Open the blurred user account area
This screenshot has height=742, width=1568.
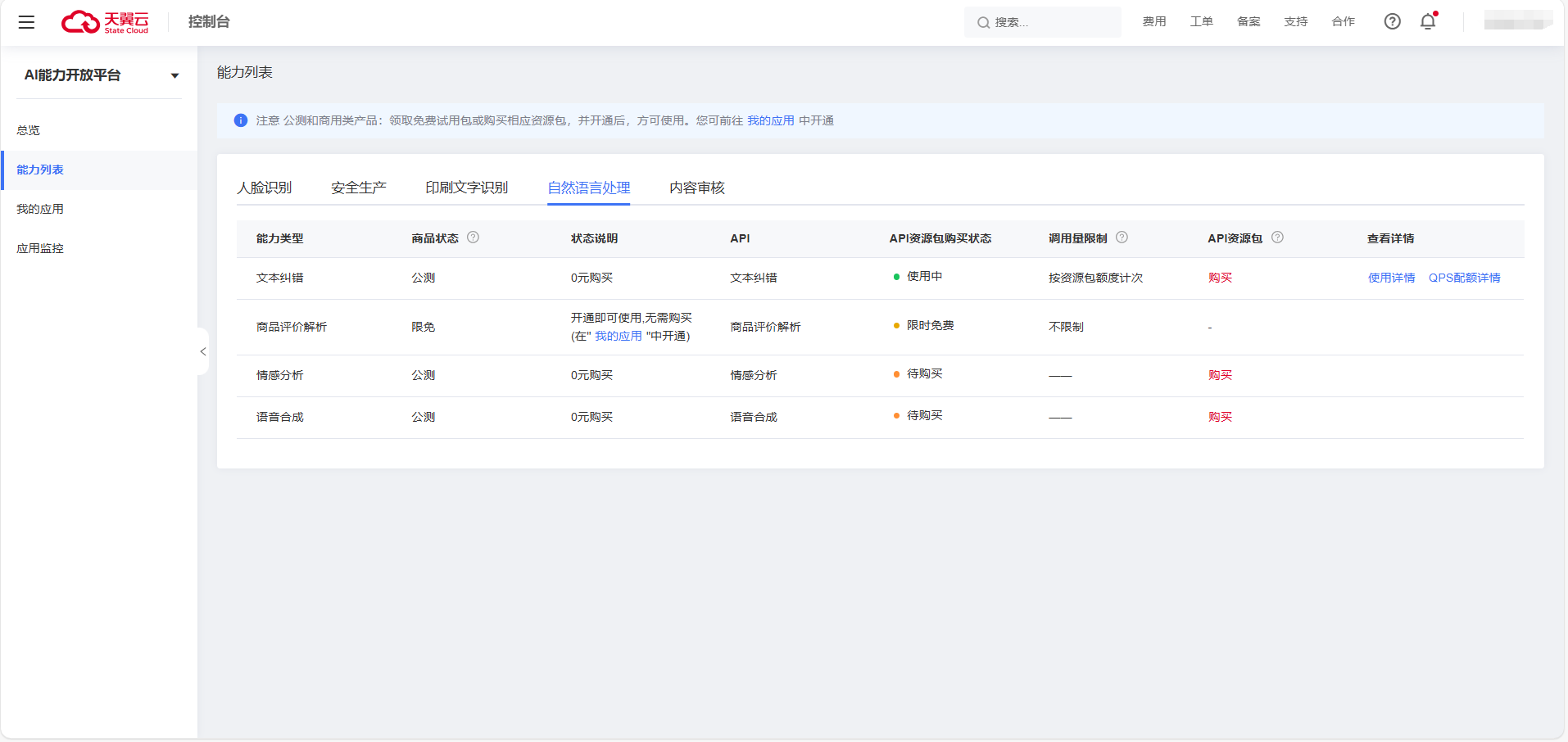(1518, 21)
